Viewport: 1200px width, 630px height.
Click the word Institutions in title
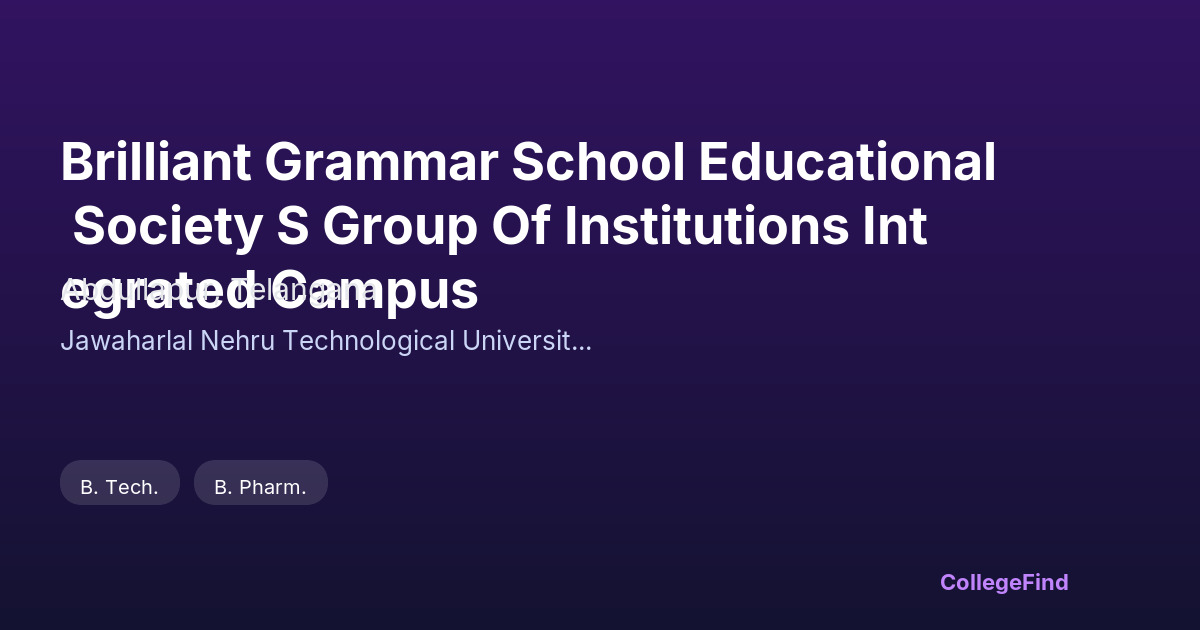click(705, 227)
